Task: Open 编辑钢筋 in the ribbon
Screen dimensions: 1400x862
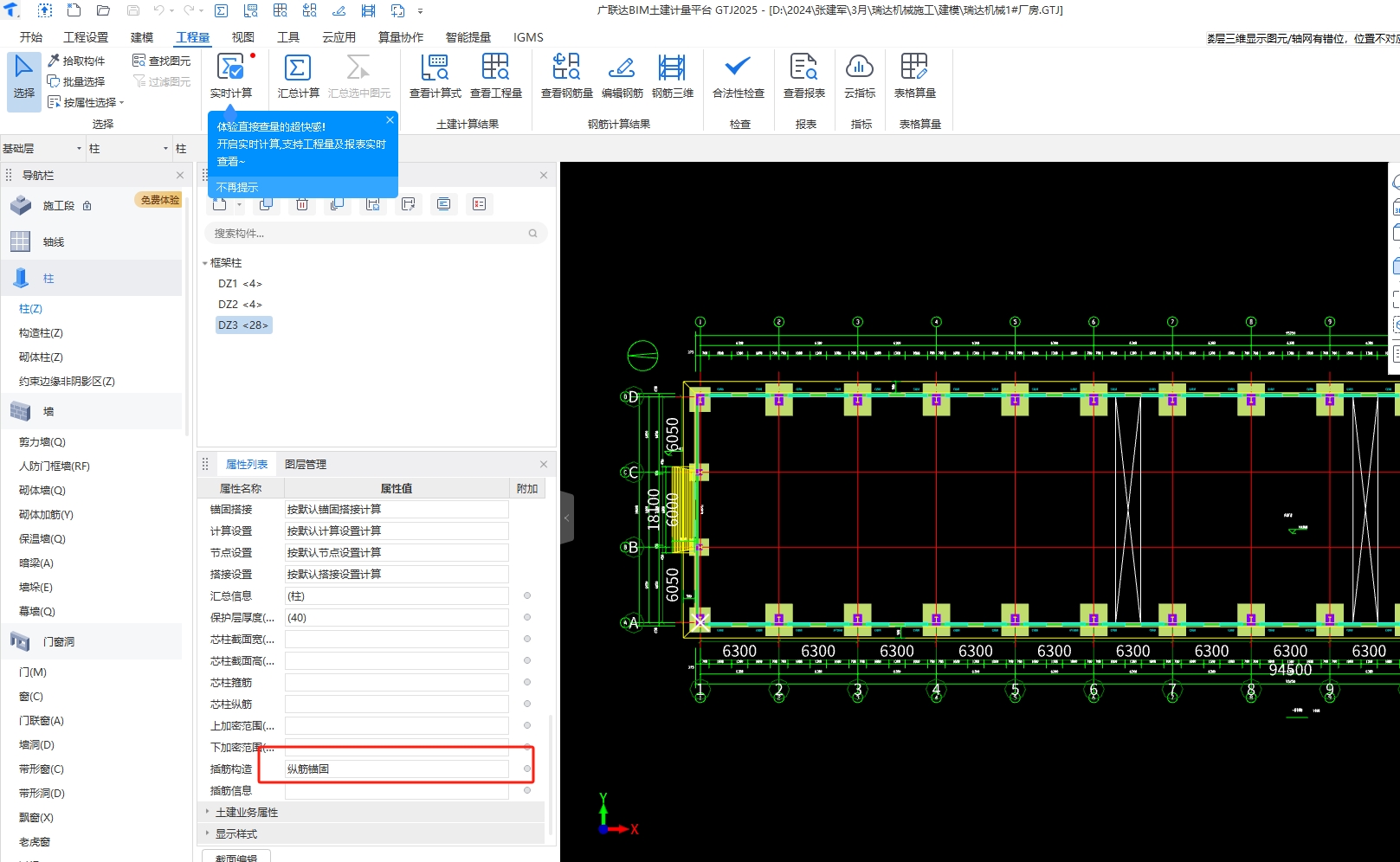Action: click(x=623, y=76)
